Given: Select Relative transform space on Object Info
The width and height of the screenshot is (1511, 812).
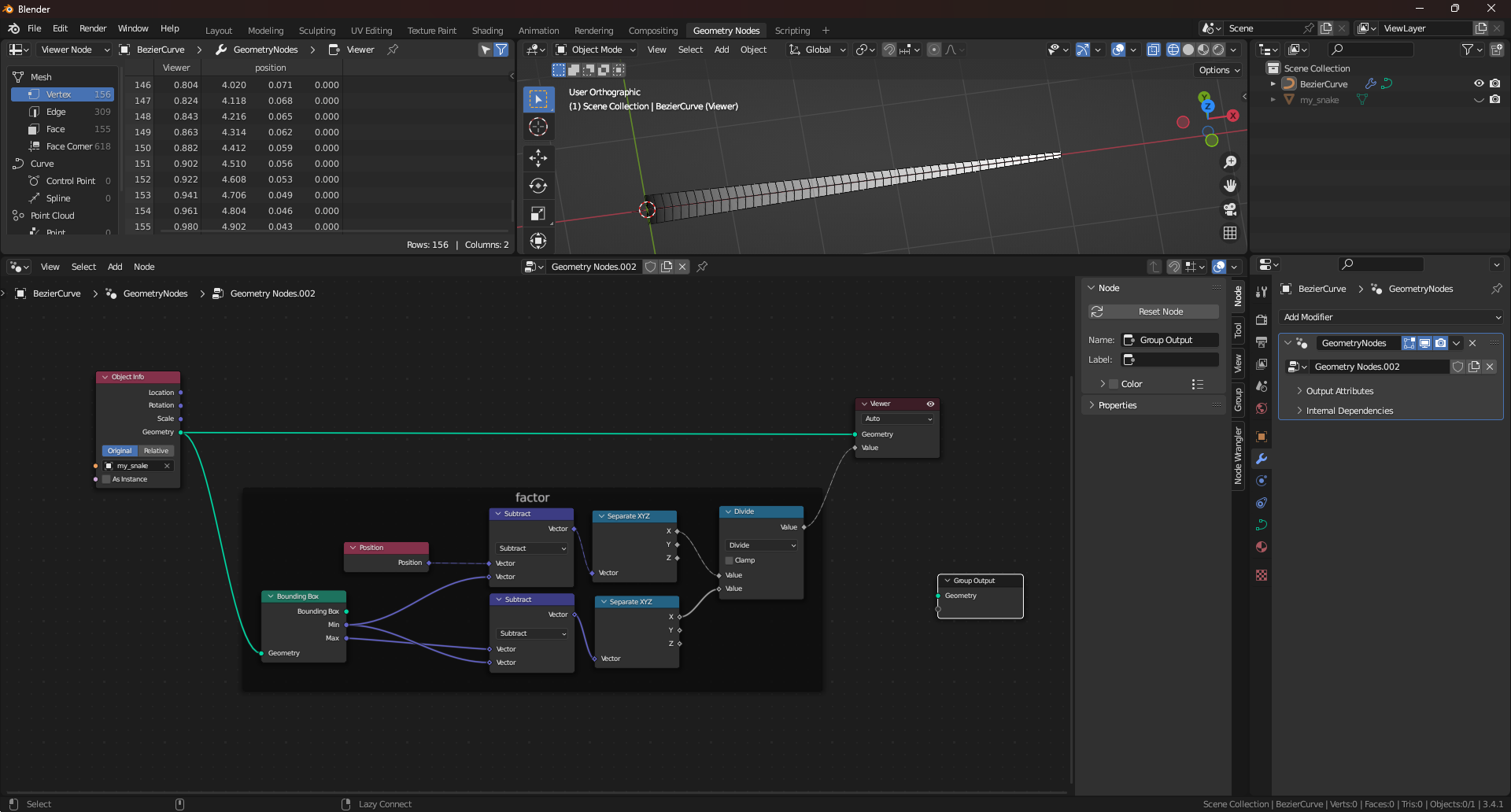Looking at the screenshot, I should point(156,451).
